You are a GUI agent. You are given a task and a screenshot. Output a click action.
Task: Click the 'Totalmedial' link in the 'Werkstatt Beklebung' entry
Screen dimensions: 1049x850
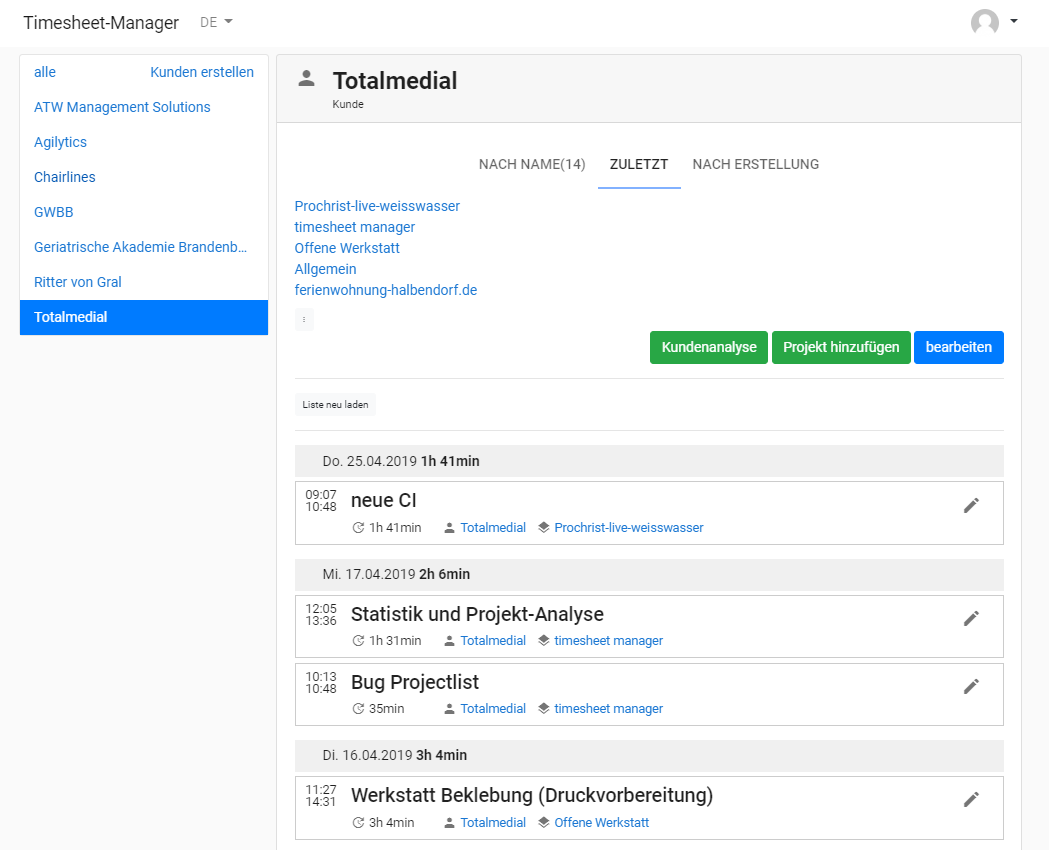tap(493, 823)
